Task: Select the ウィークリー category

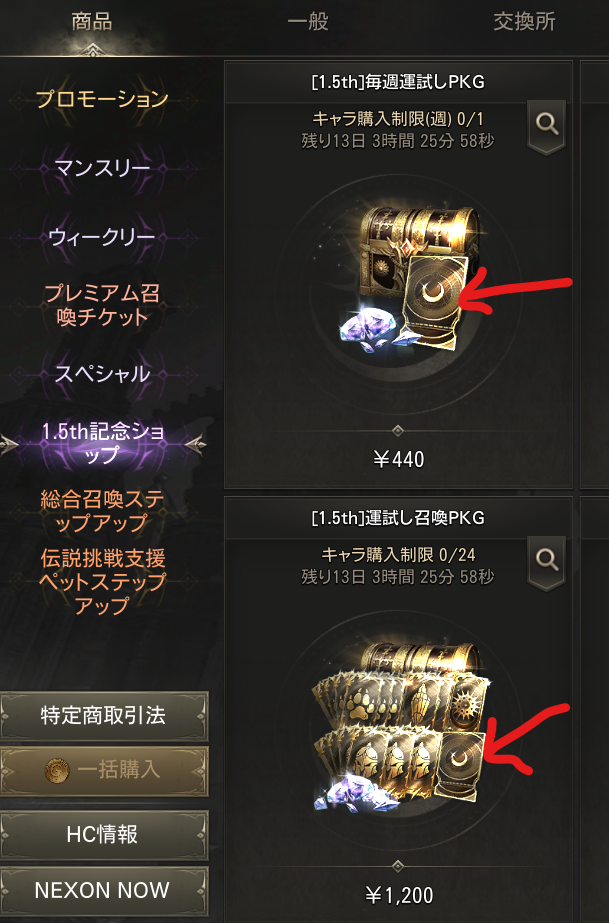Action: pos(102,237)
